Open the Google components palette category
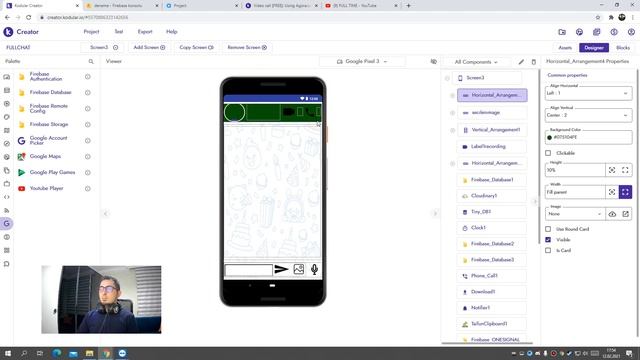The height and width of the screenshot is (360, 640). pos(7,224)
